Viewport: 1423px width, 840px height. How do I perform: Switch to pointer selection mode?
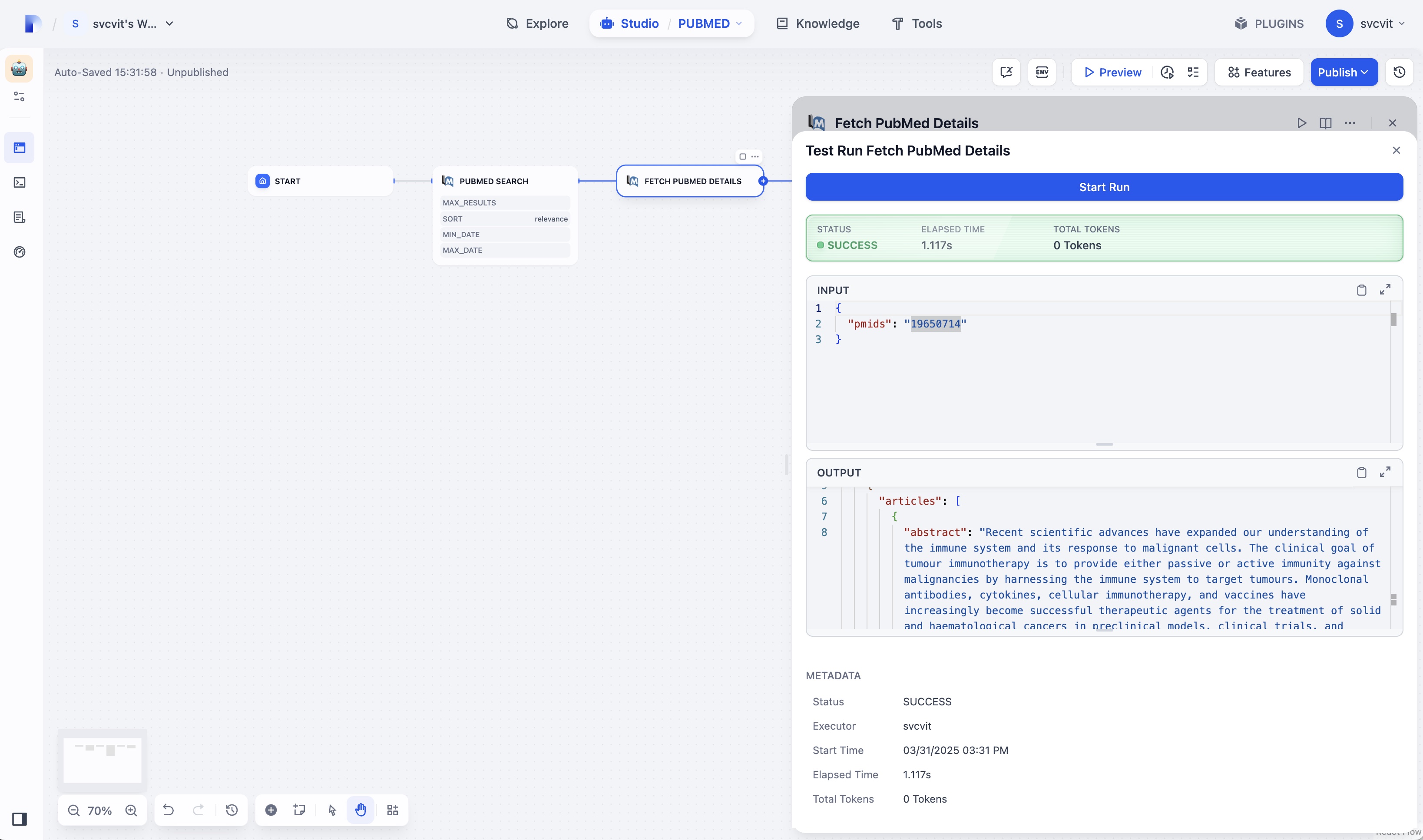coord(332,810)
